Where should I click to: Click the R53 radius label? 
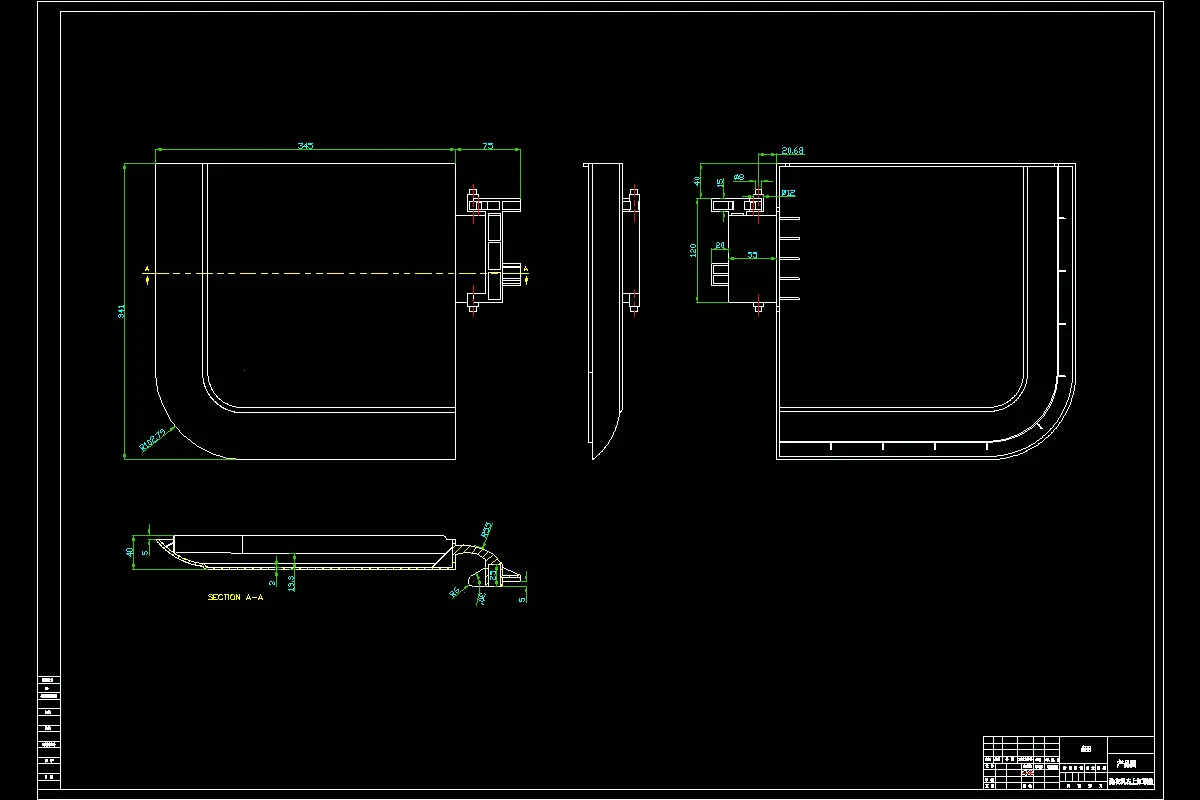[487, 529]
